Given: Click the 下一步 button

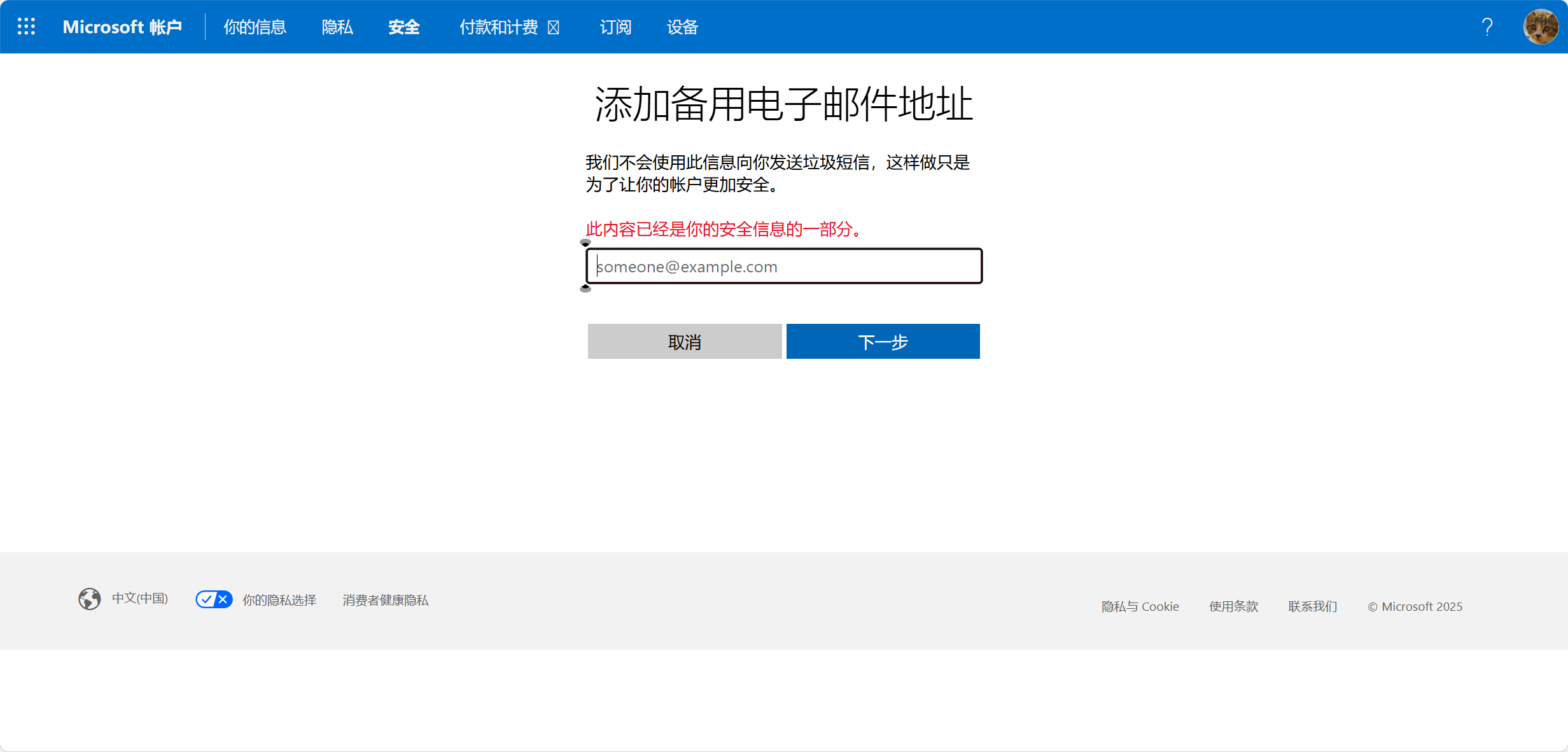Looking at the screenshot, I should (x=883, y=342).
